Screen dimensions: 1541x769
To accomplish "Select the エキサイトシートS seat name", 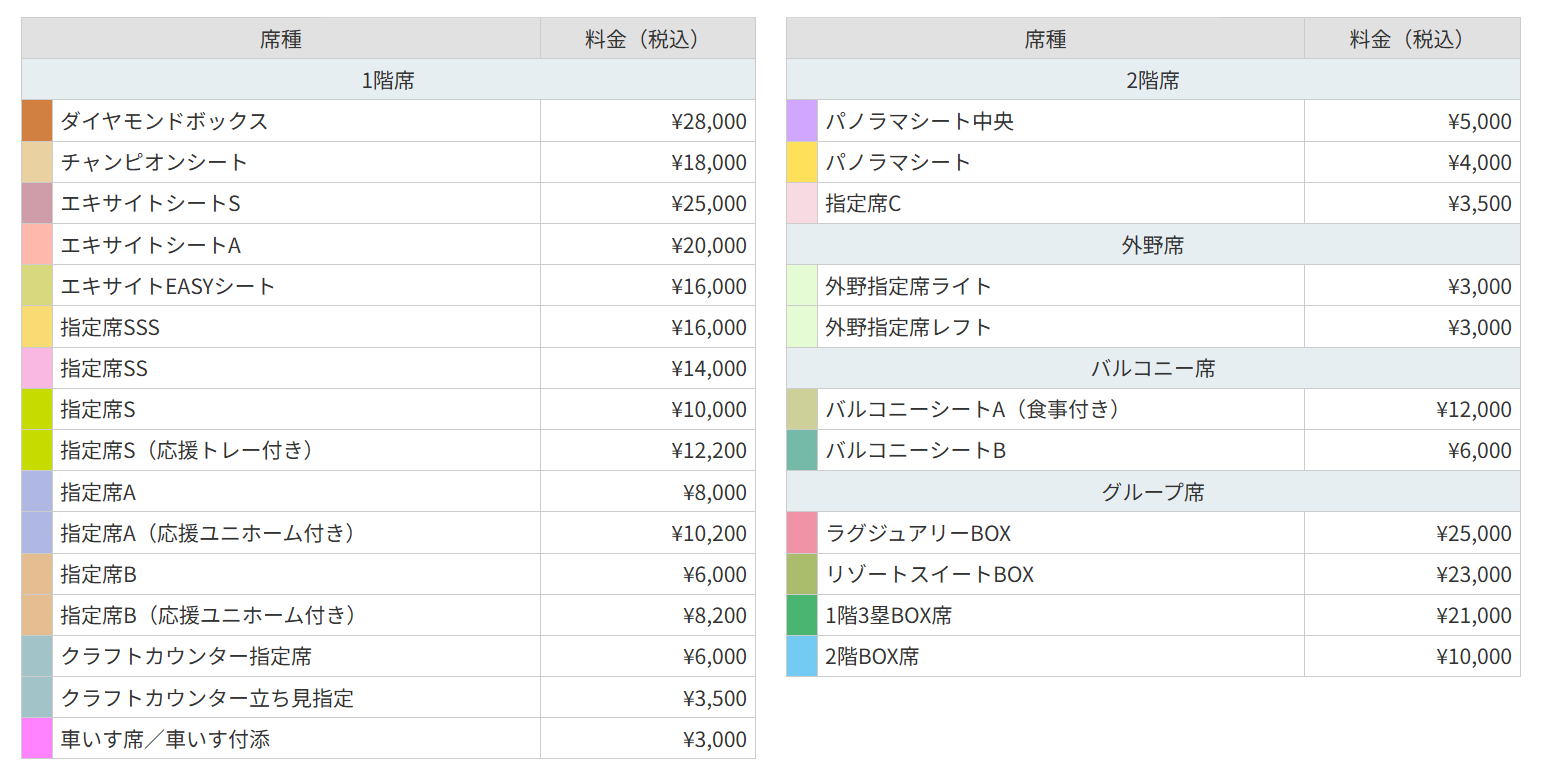I will point(150,204).
